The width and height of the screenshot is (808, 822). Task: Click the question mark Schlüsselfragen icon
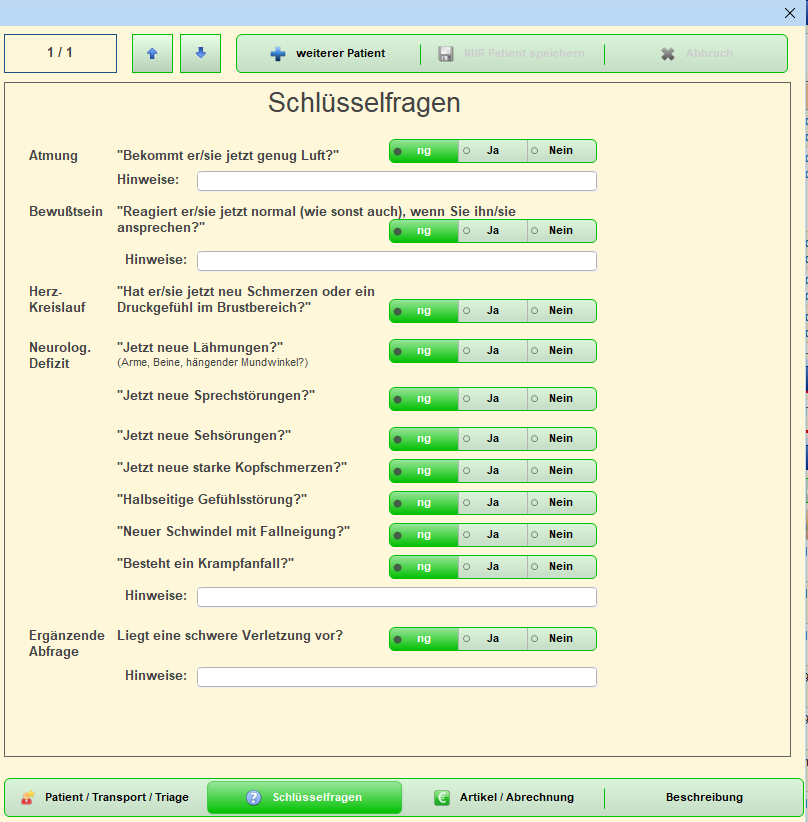254,798
